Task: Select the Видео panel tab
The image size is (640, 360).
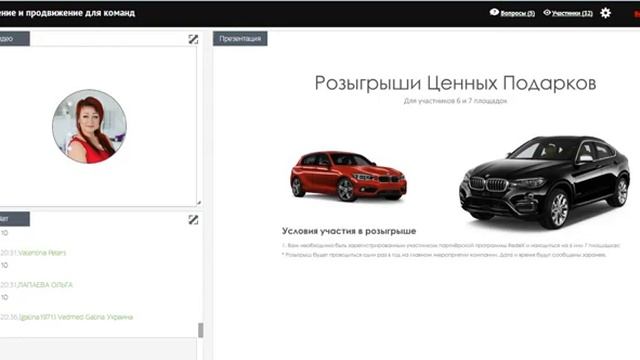Action: (x=14, y=39)
